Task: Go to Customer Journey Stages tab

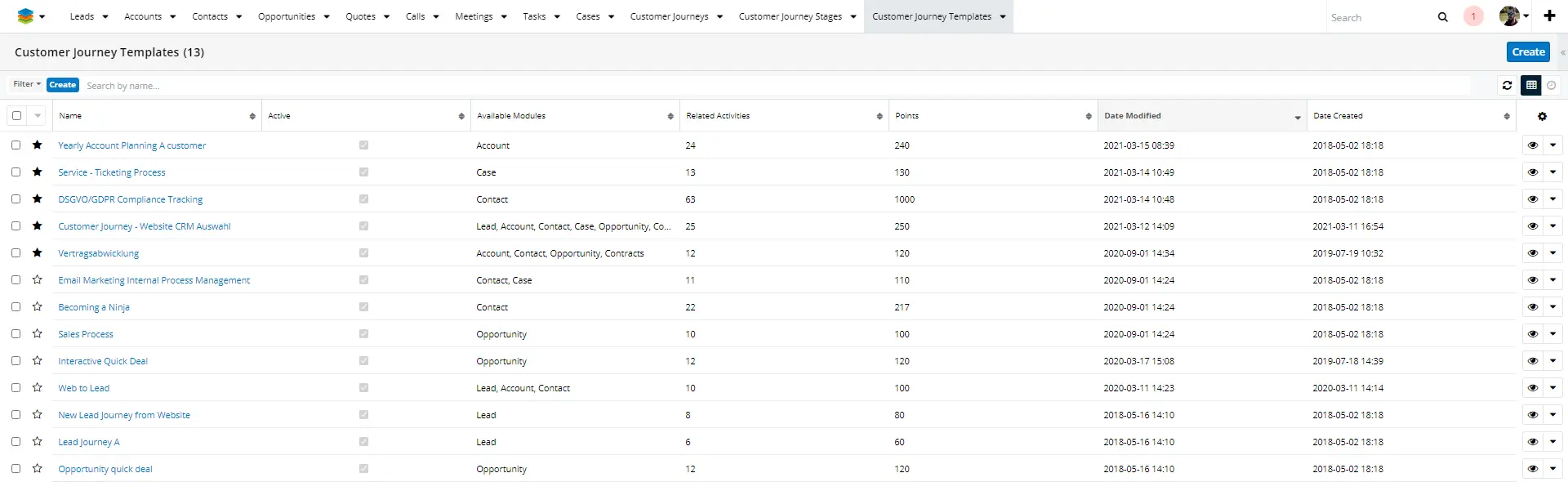Action: (x=790, y=16)
